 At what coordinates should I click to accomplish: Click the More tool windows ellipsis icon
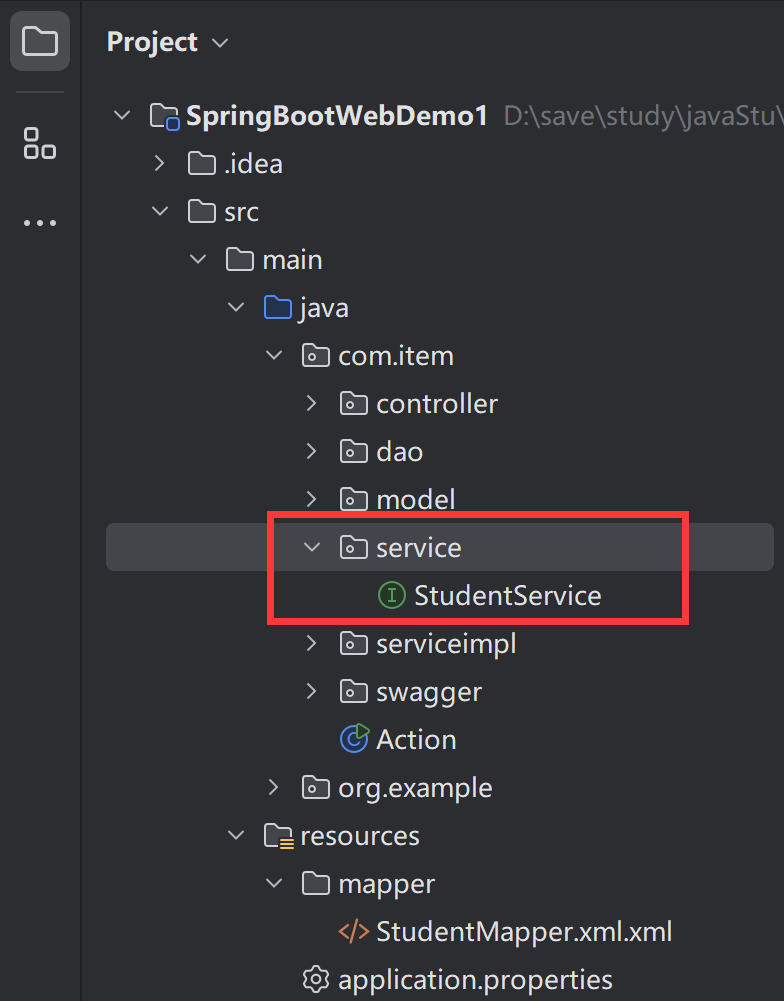coord(40,223)
